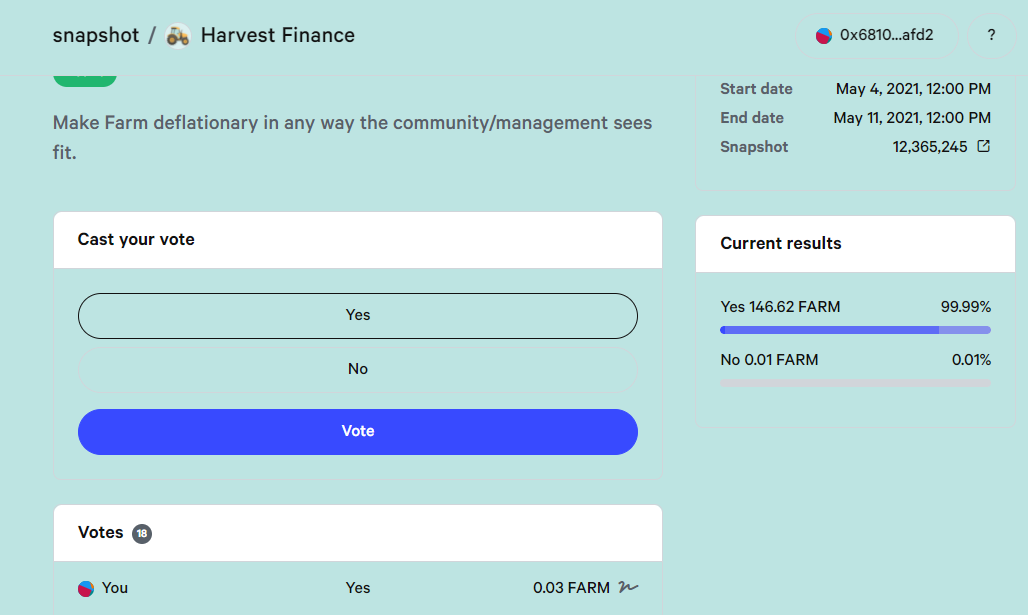Click the You voter name

115,588
